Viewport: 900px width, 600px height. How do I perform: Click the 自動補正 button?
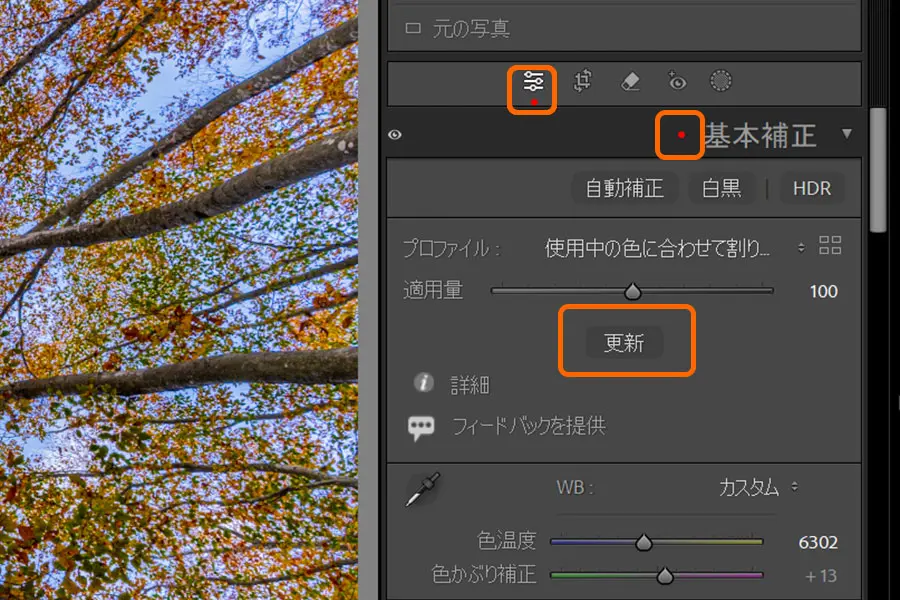[624, 188]
